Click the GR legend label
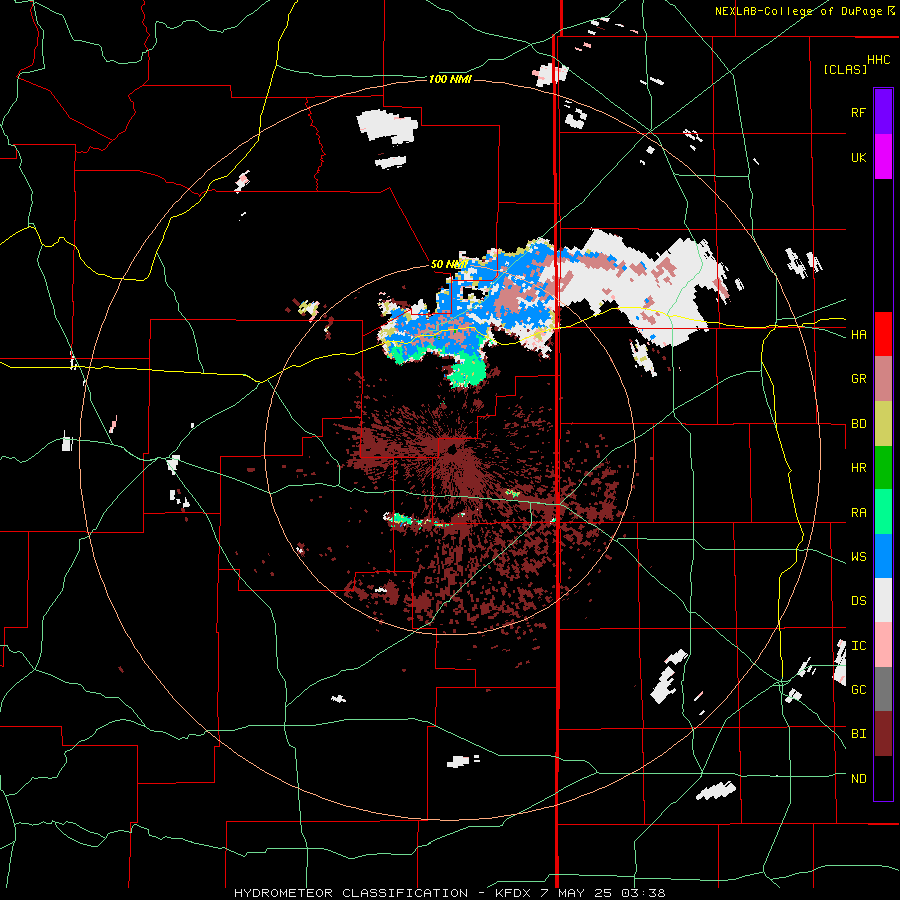The width and height of the screenshot is (900, 900). tap(858, 379)
